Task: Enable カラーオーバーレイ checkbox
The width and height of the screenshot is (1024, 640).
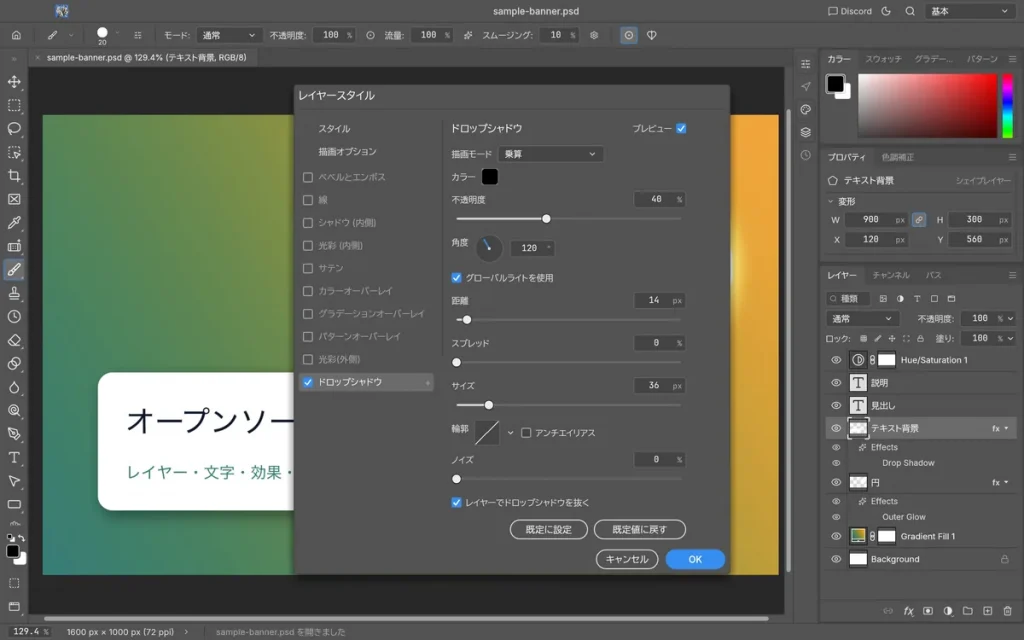Action: click(308, 291)
